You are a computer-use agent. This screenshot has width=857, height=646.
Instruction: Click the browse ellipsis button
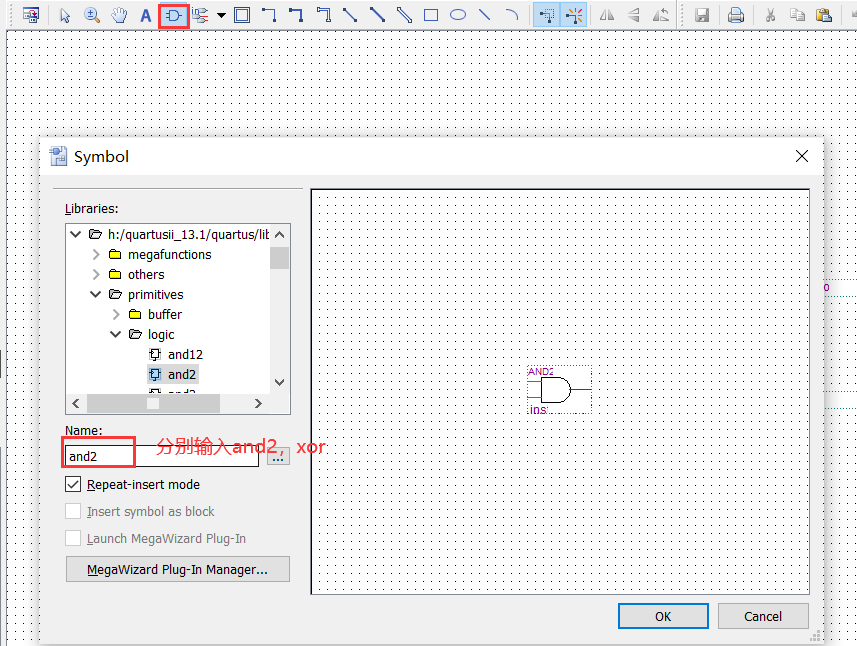(278, 456)
